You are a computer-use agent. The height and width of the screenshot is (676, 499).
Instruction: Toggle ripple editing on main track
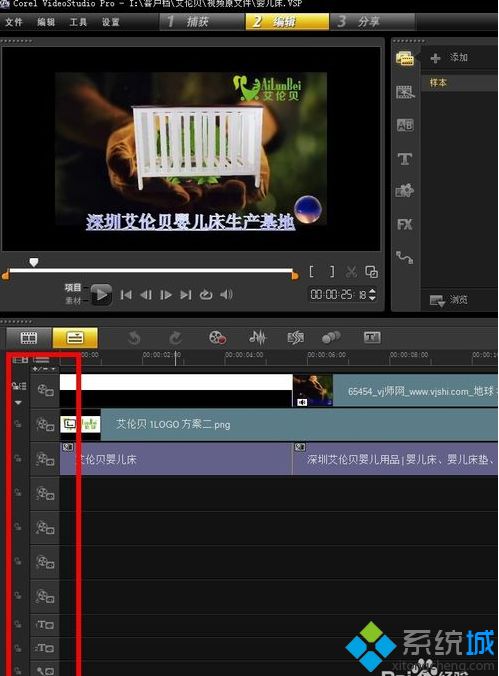(19, 386)
